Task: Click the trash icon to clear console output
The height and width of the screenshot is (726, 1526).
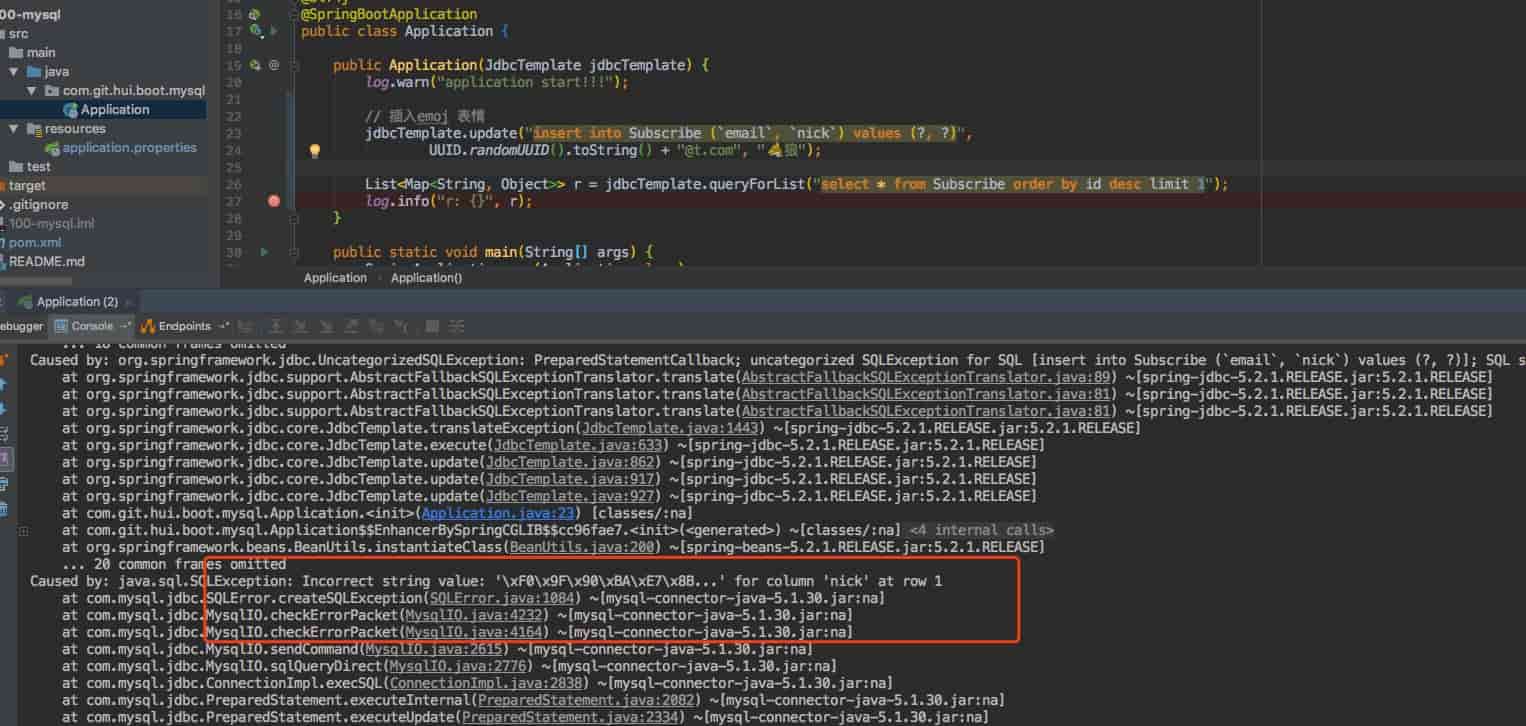Action: pos(4,509)
